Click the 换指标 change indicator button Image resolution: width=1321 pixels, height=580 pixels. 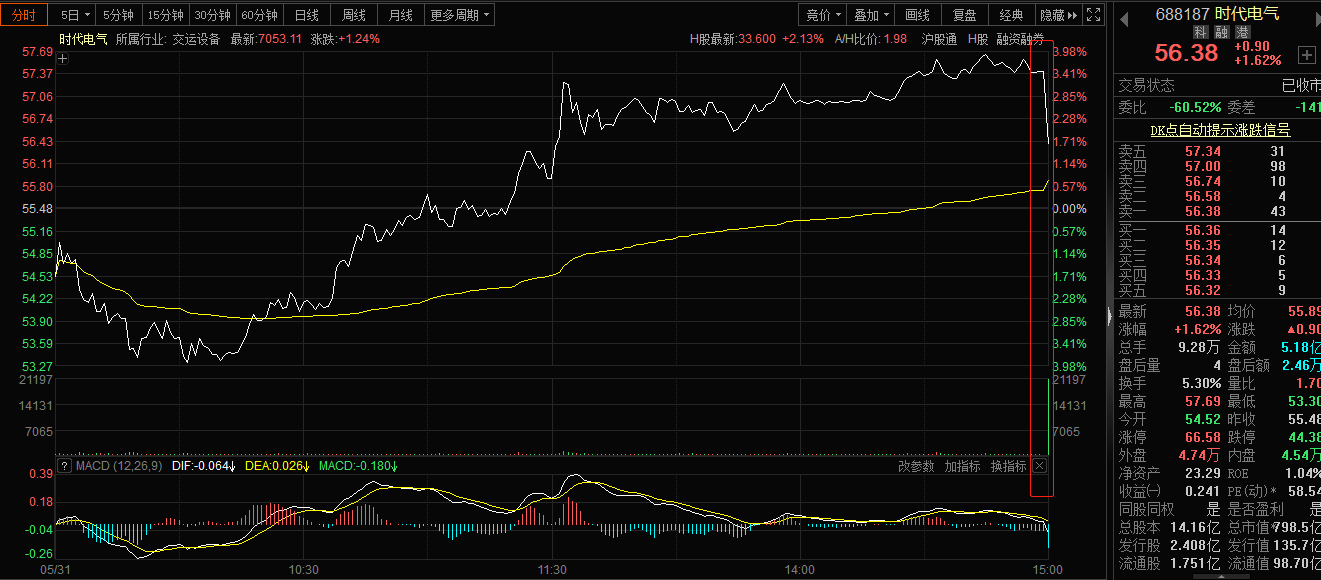coord(1008,466)
